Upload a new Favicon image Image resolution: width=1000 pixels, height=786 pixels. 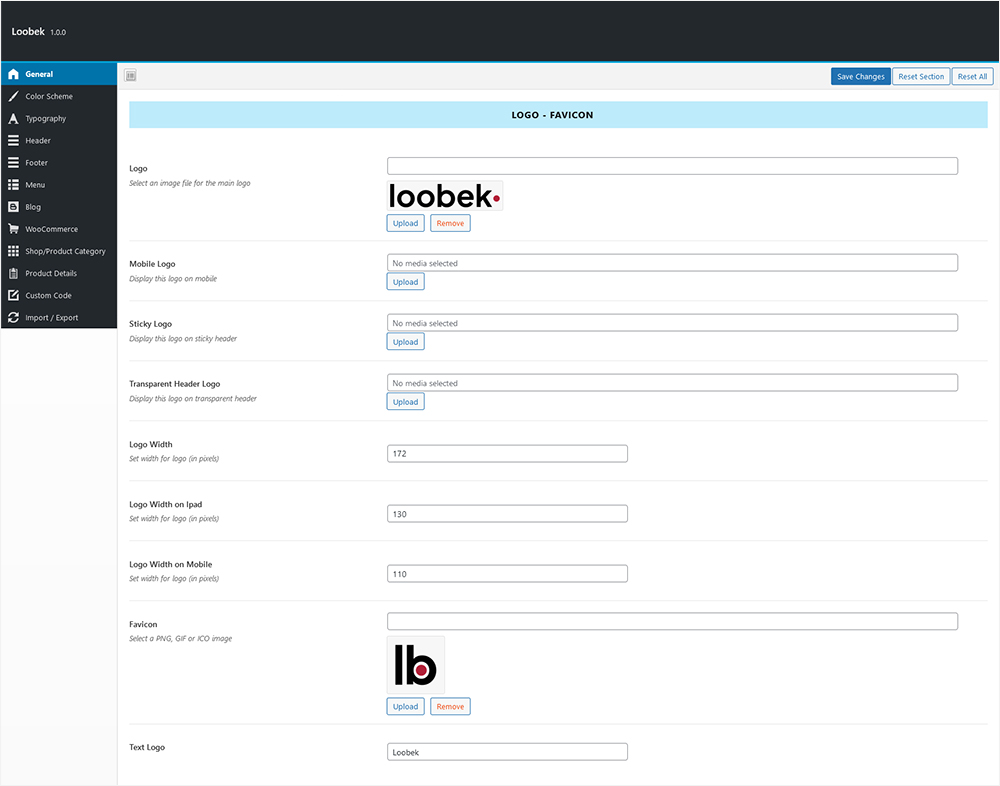coord(406,706)
